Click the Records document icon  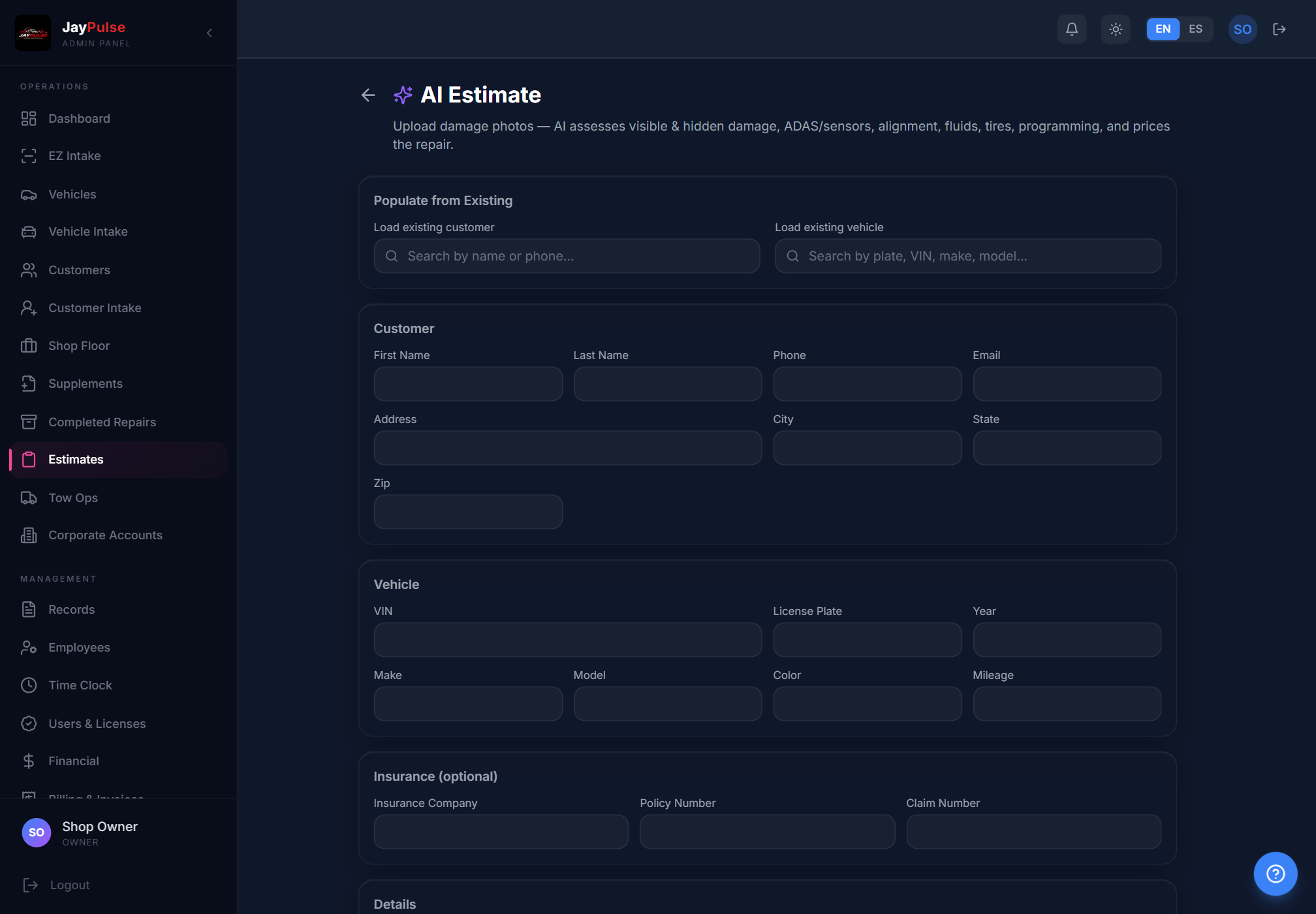pyautogui.click(x=29, y=609)
